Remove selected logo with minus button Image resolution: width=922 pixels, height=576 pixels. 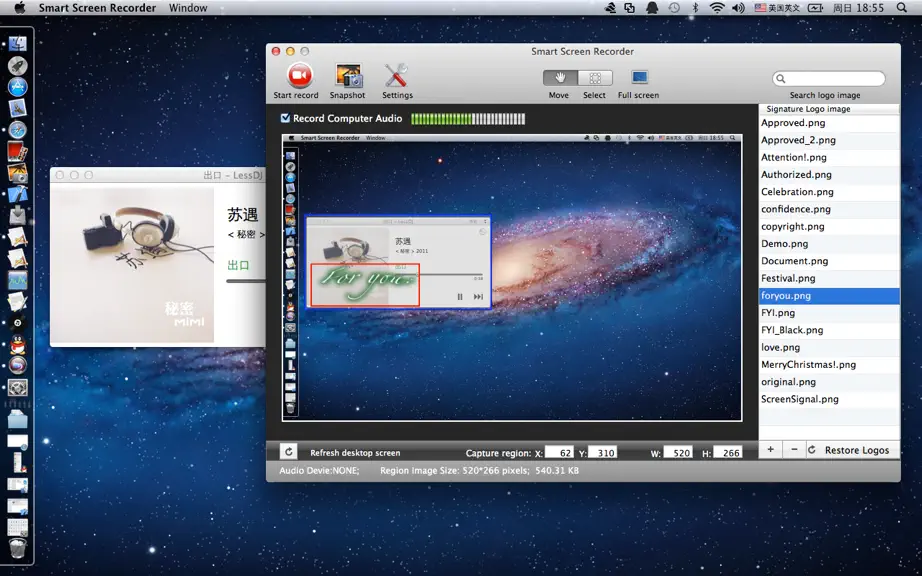[794, 450]
